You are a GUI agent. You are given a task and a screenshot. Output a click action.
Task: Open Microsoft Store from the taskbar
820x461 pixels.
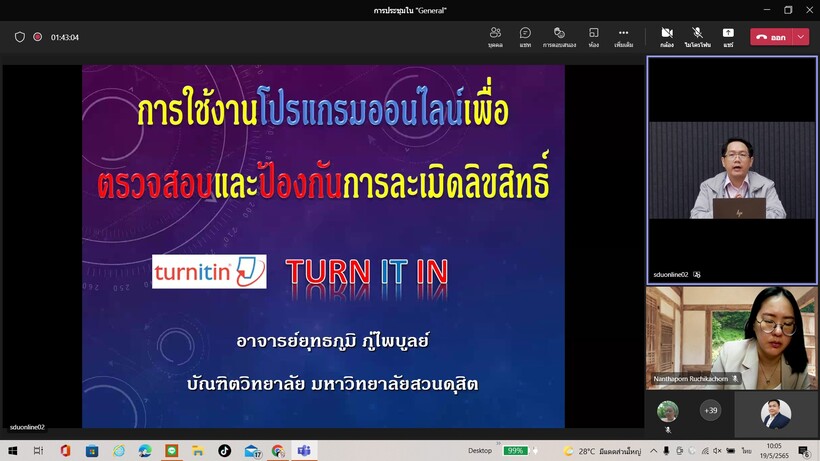point(92,451)
